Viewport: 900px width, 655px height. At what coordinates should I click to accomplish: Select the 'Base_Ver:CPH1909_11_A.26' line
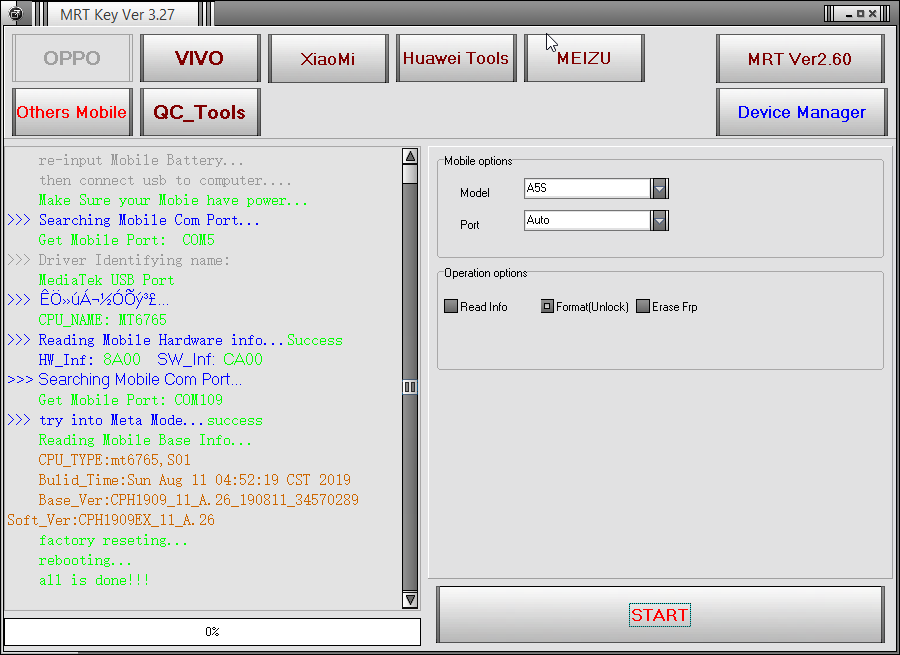point(198,500)
